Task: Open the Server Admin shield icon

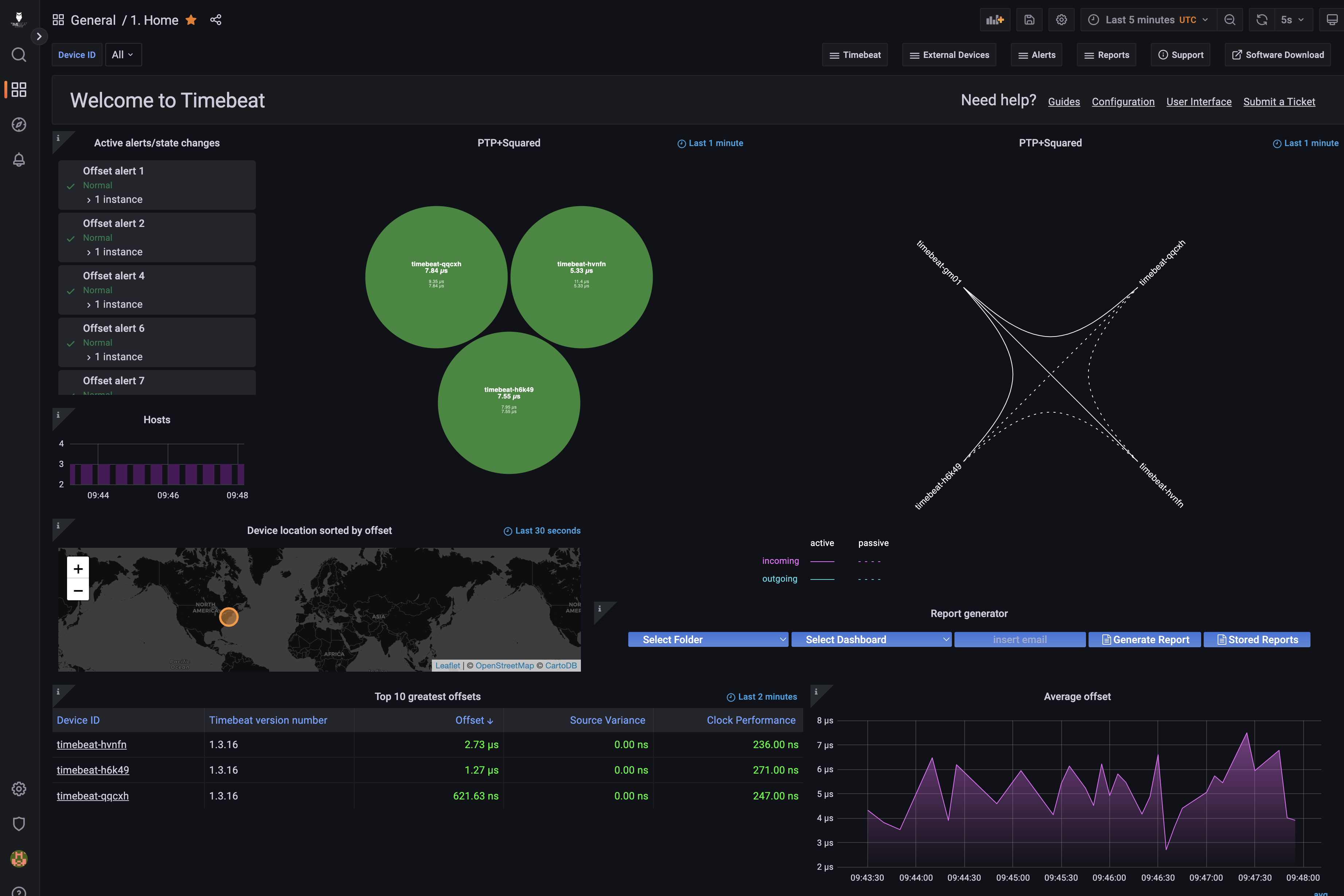Action: point(19,824)
